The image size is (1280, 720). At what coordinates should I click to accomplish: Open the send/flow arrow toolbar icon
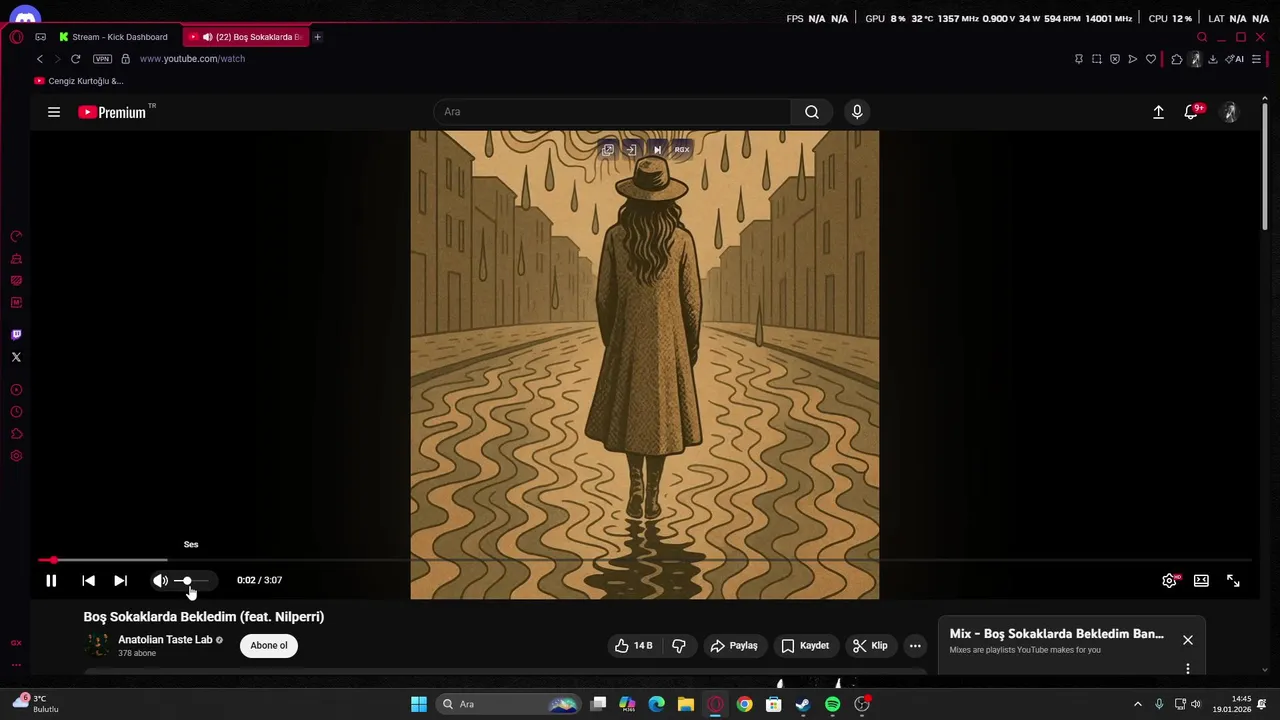1133,59
